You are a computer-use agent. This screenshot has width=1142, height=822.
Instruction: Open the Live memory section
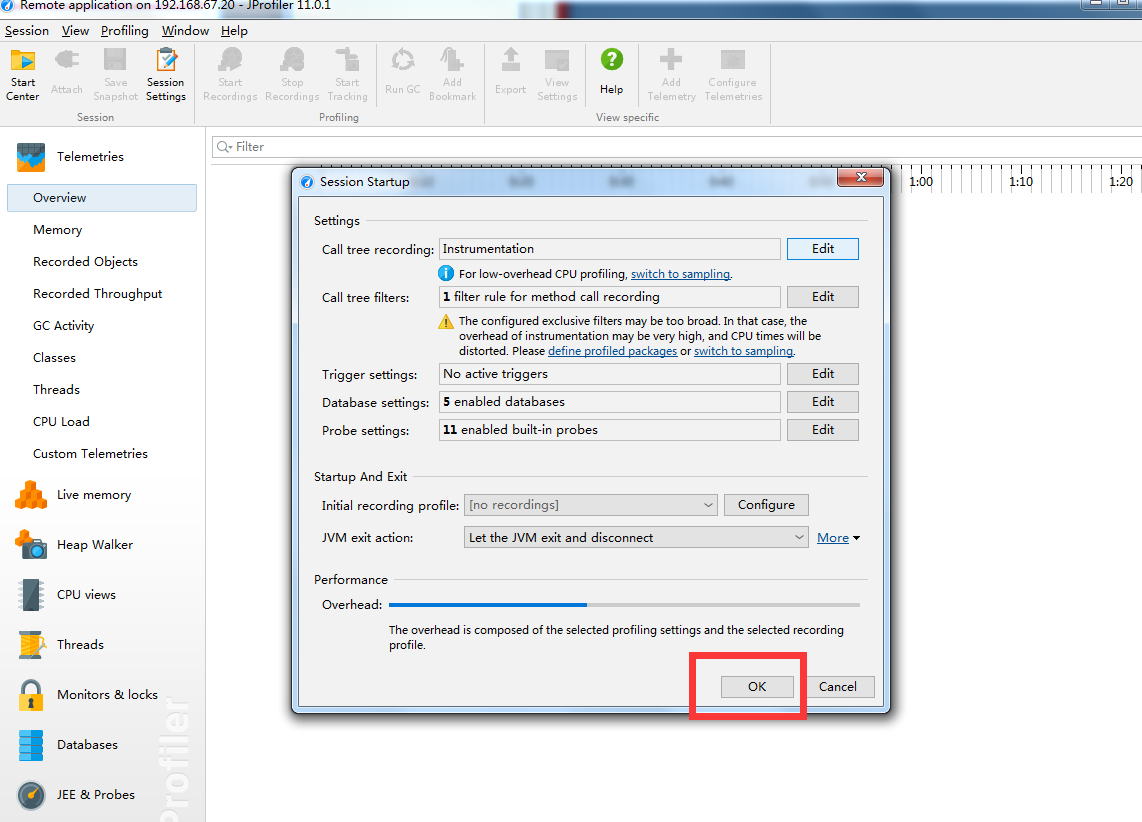pos(74,495)
